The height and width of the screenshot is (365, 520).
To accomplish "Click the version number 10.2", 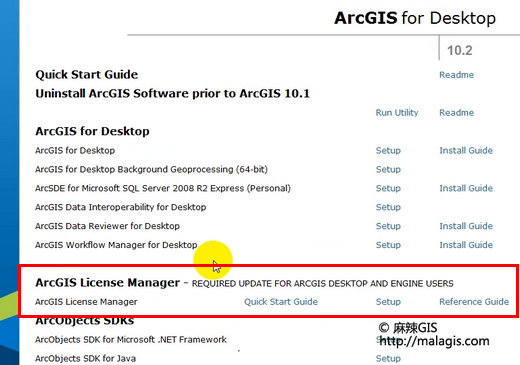I will tap(460, 51).
